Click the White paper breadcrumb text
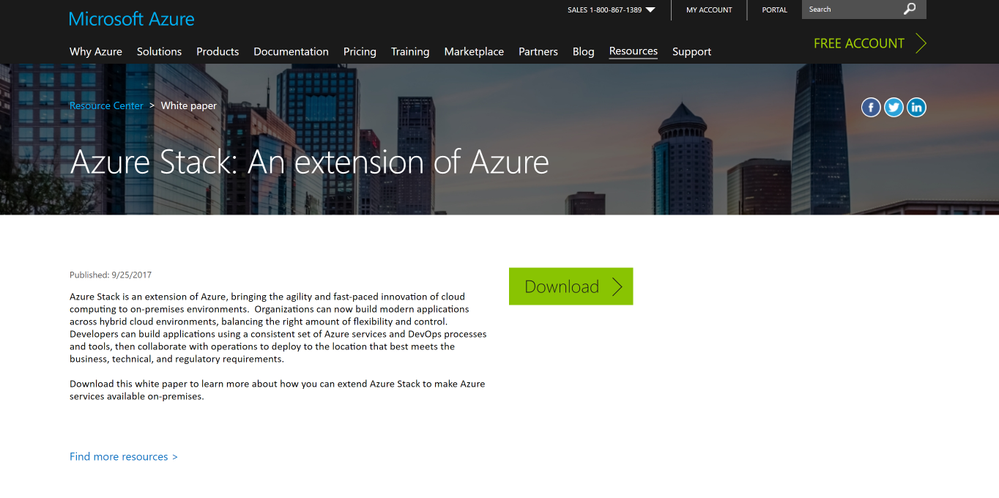Viewport: 999px width, 498px height. [x=189, y=106]
